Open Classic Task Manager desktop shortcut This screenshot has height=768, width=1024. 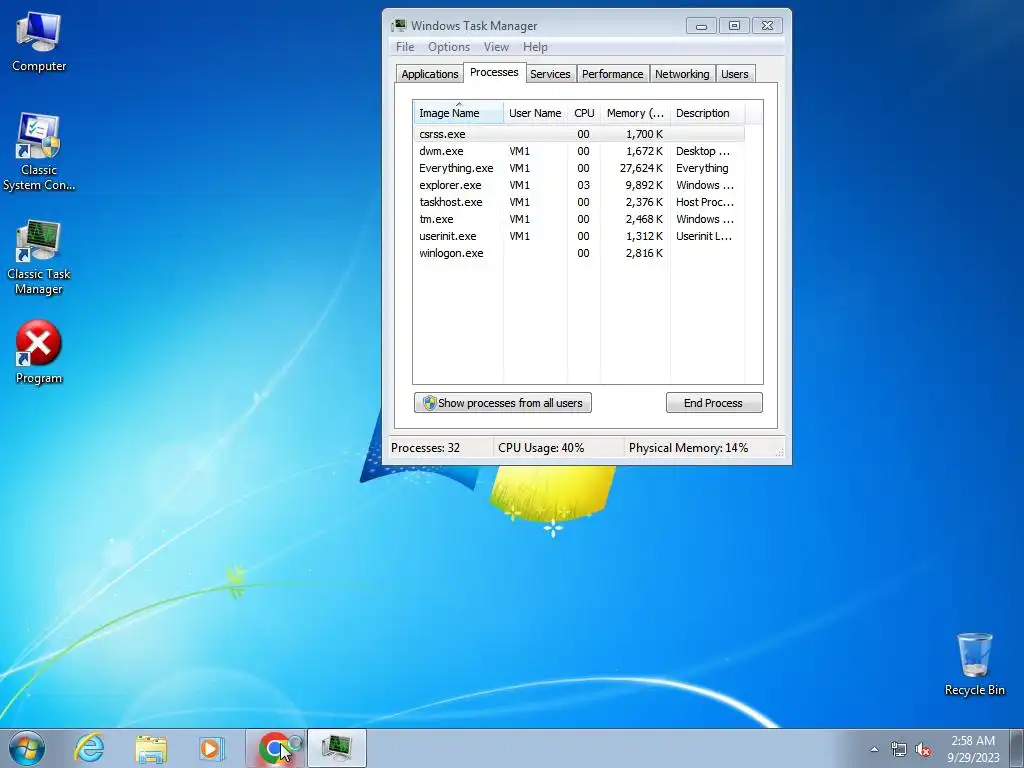click(39, 258)
